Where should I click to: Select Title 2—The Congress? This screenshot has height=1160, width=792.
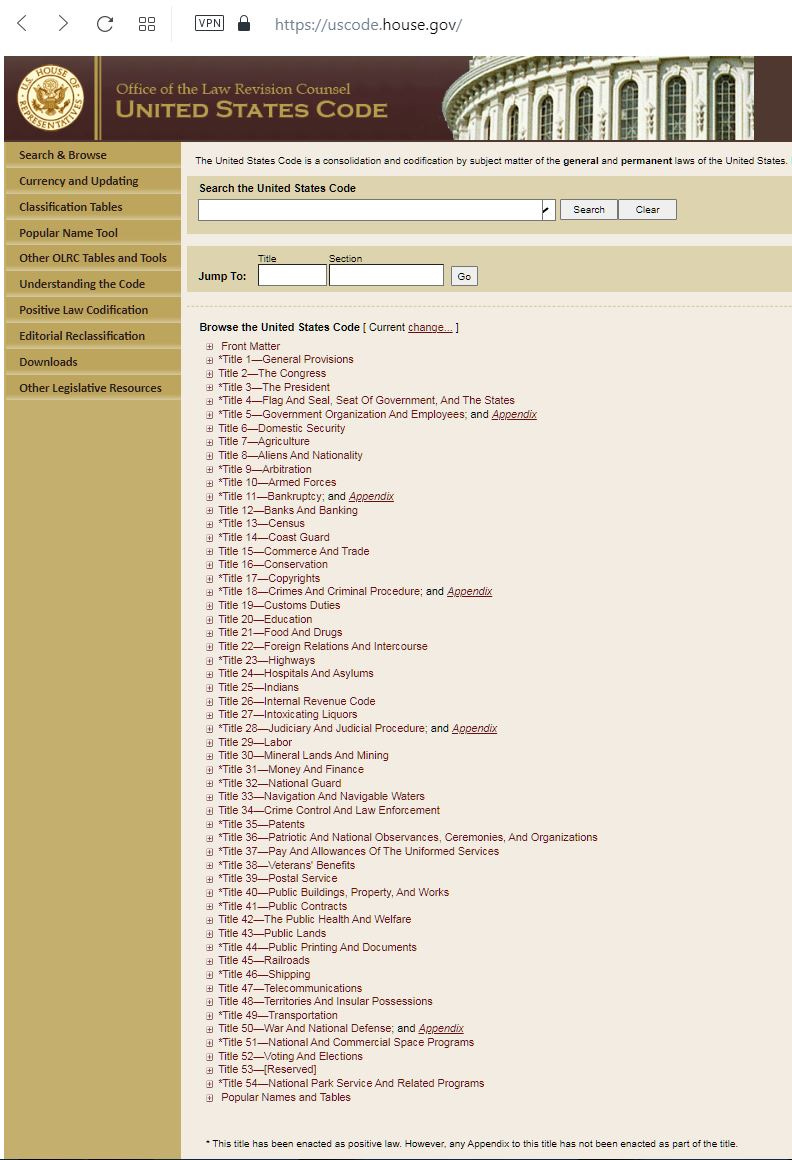272,373
